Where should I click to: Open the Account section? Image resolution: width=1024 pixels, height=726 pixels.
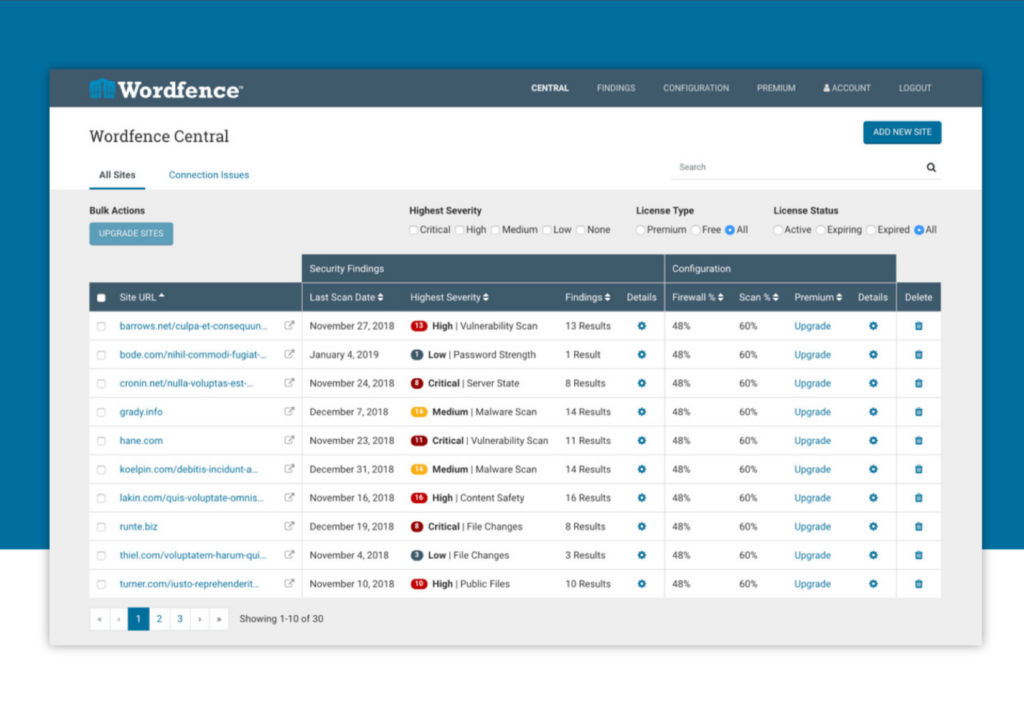click(x=846, y=88)
